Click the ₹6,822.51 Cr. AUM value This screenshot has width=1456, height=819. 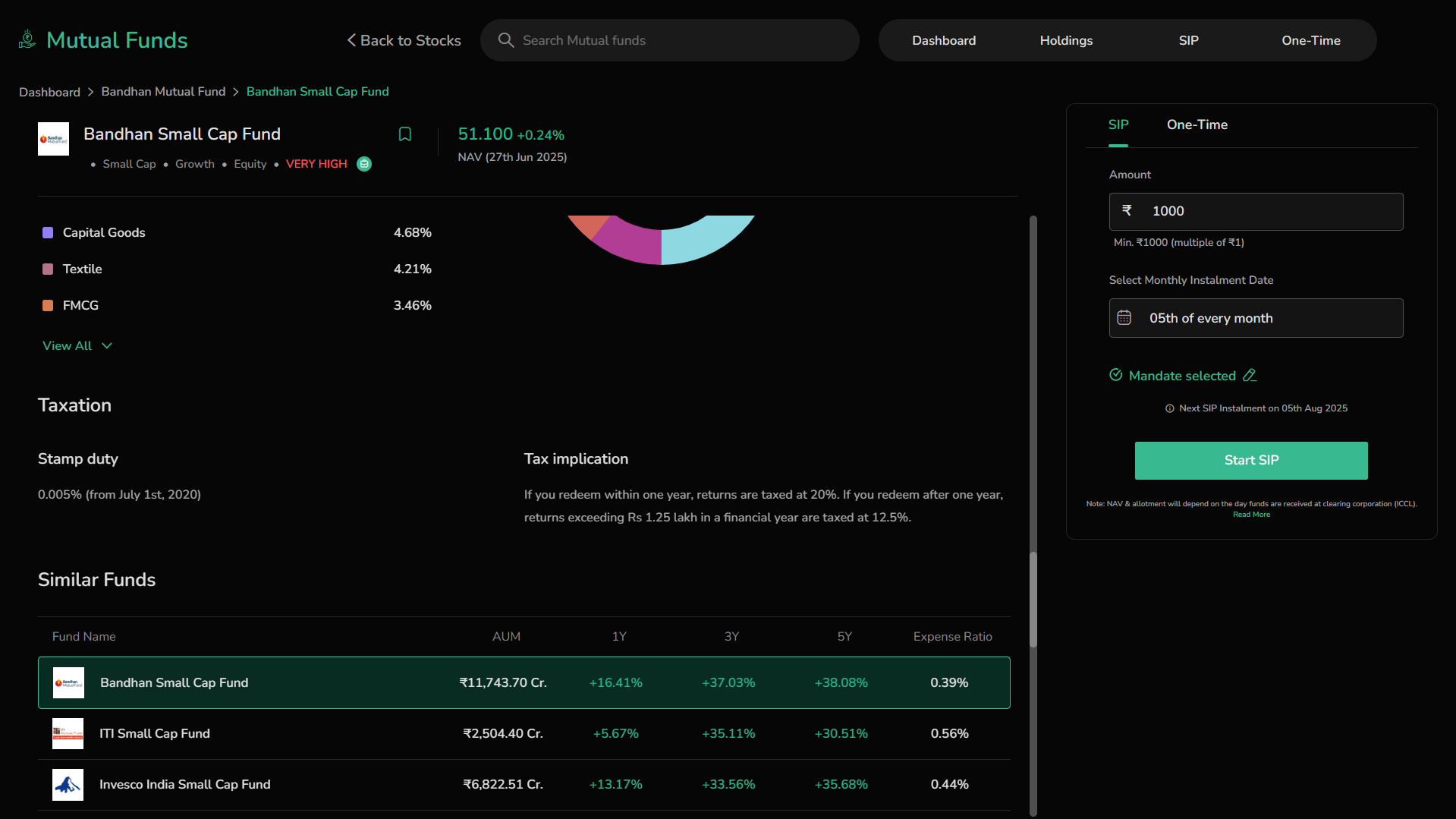(x=503, y=785)
